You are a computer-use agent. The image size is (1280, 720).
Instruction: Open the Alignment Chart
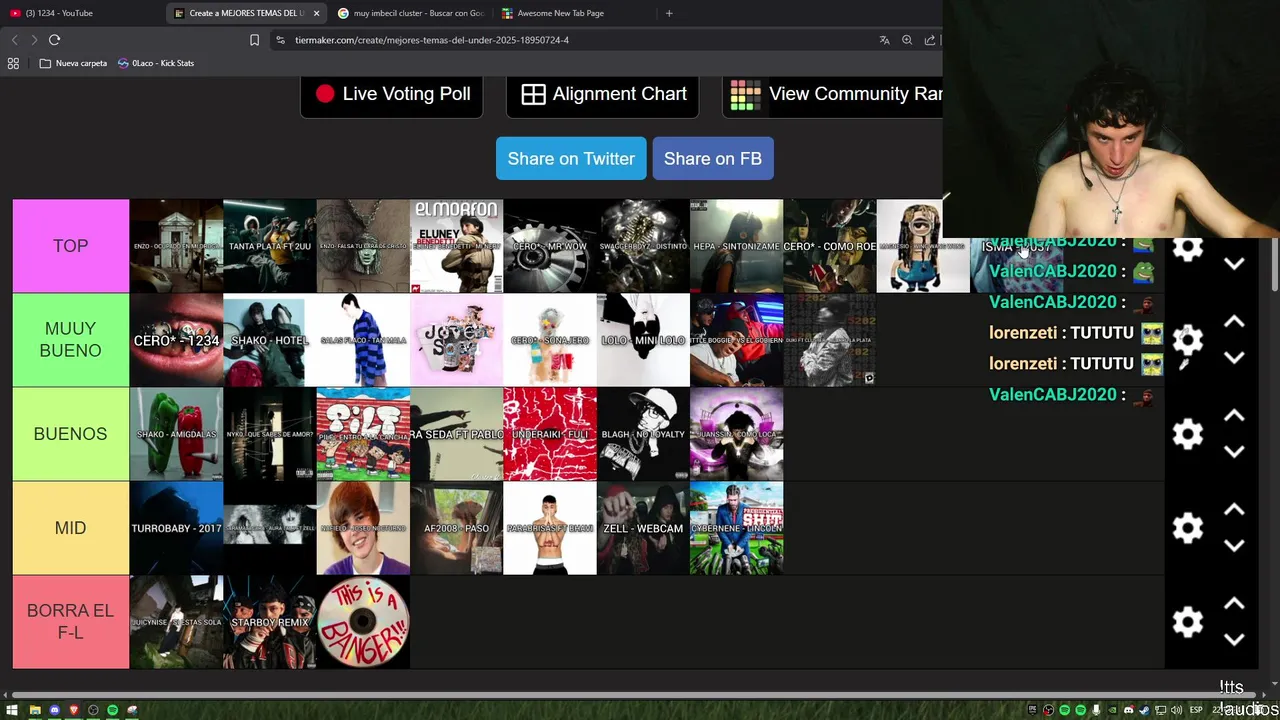(603, 94)
